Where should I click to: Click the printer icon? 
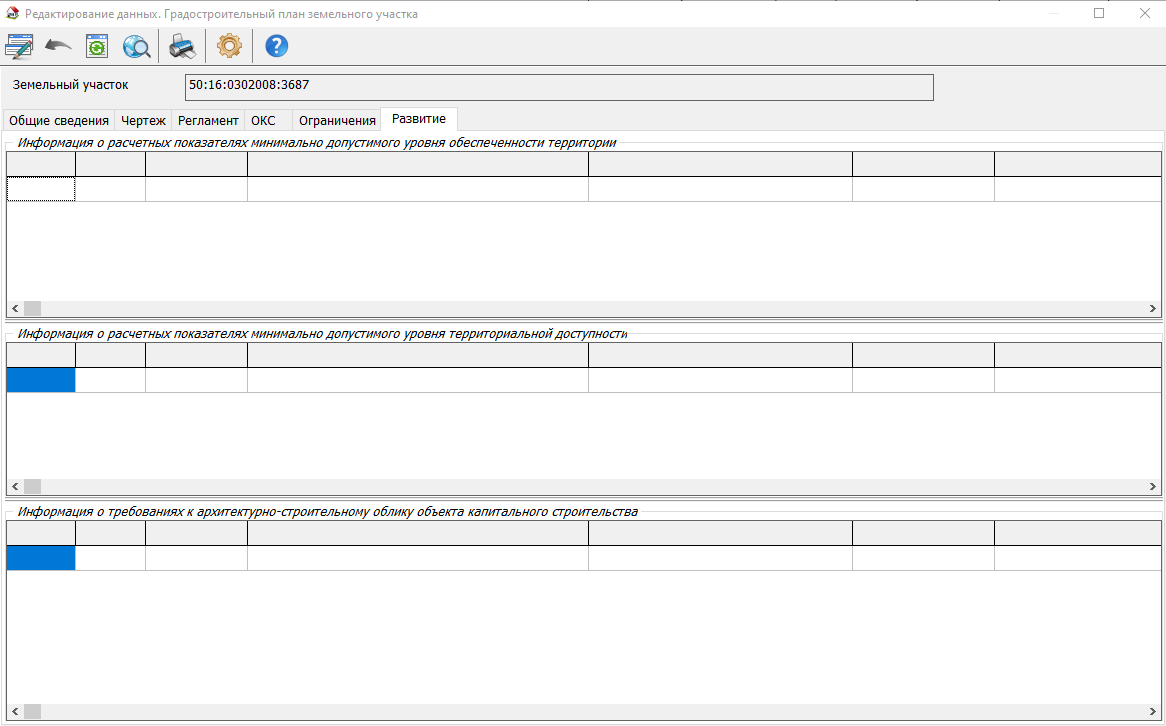[x=182, y=46]
